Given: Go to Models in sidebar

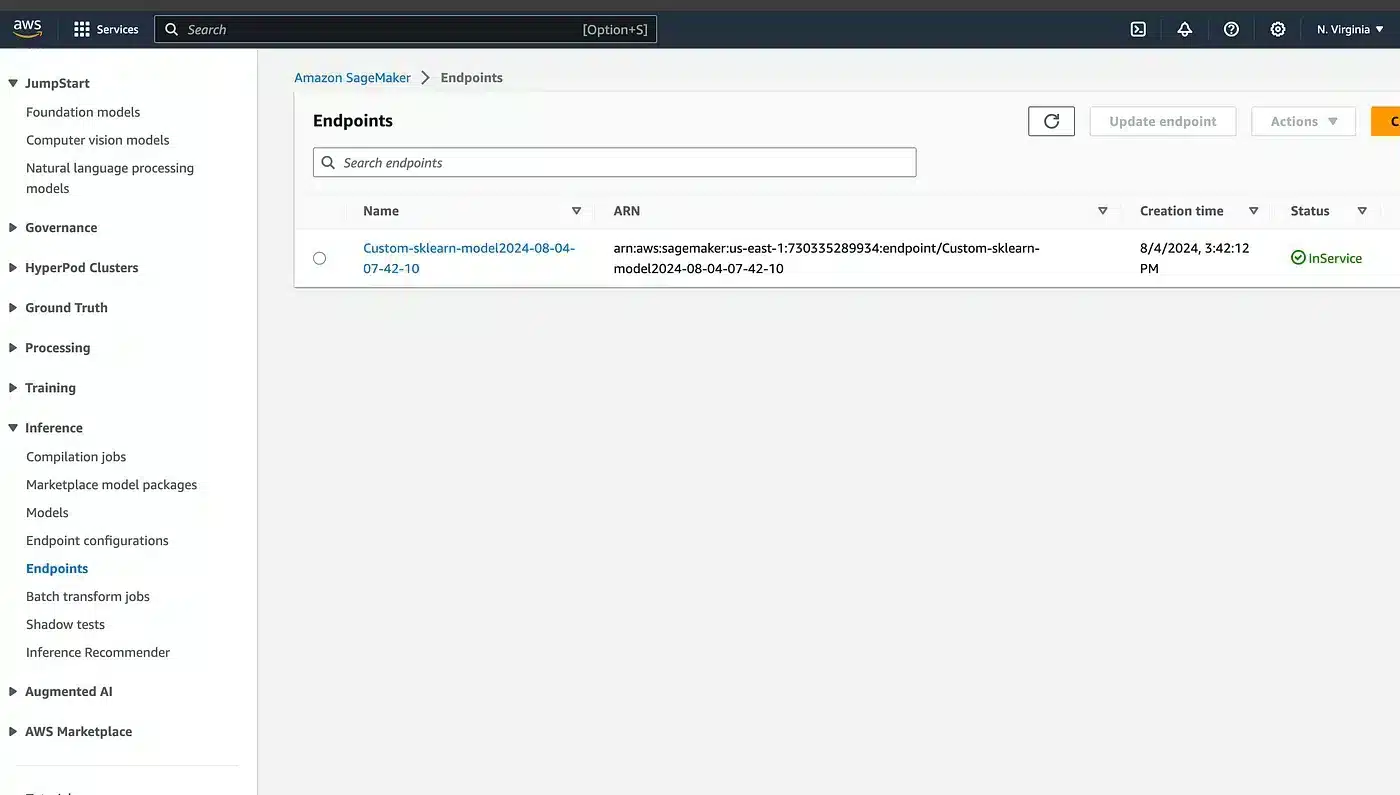Looking at the screenshot, I should point(47,513).
